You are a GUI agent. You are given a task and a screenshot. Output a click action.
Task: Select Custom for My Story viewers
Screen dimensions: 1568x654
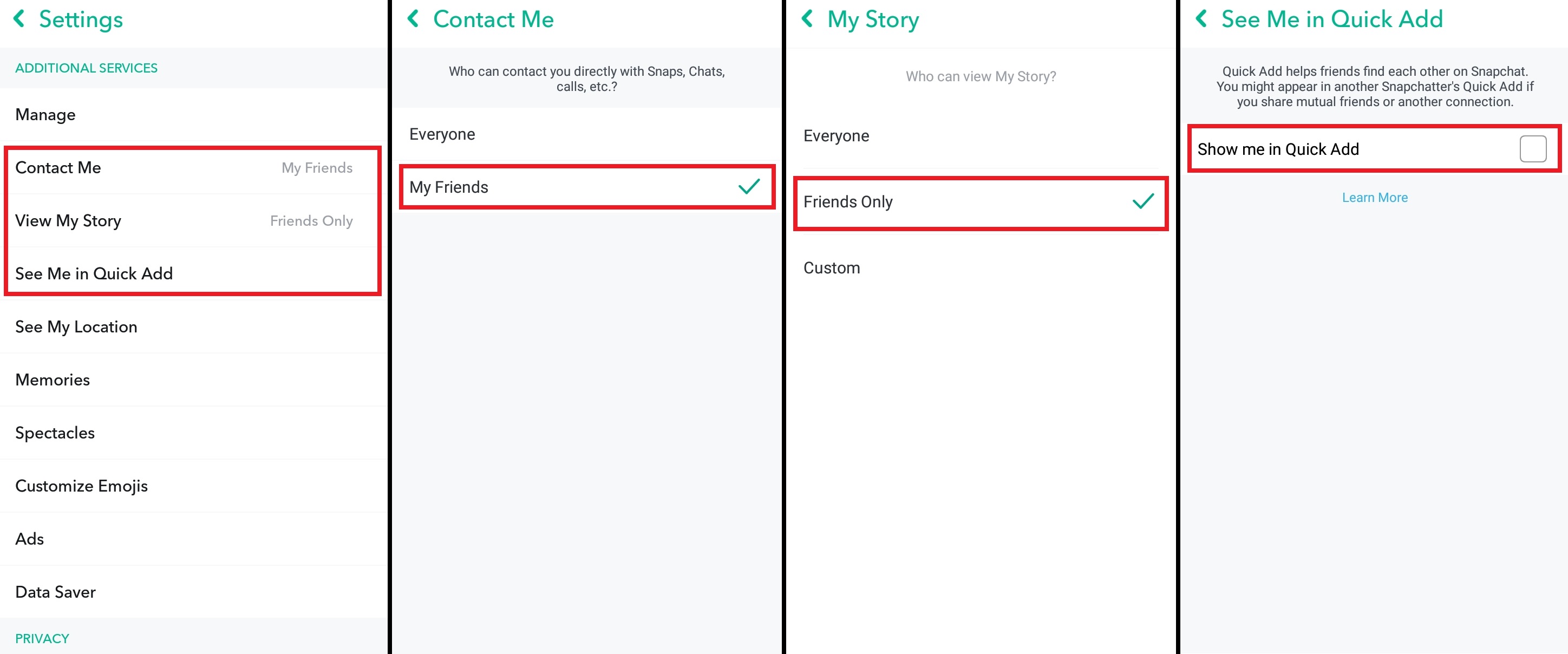pos(981,269)
